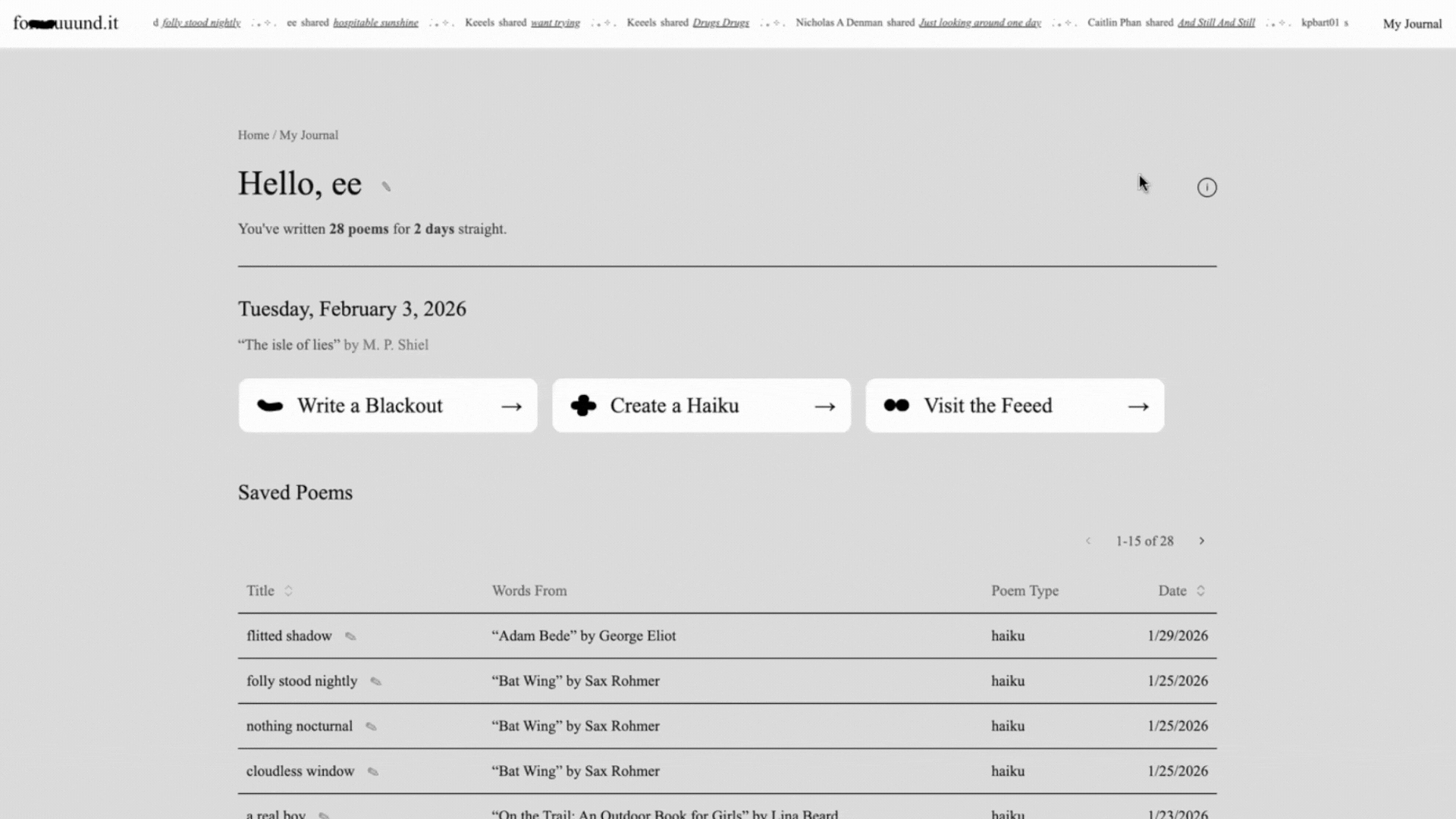Edit title of flitted shadow poem
The image size is (1456, 819).
pos(350,636)
